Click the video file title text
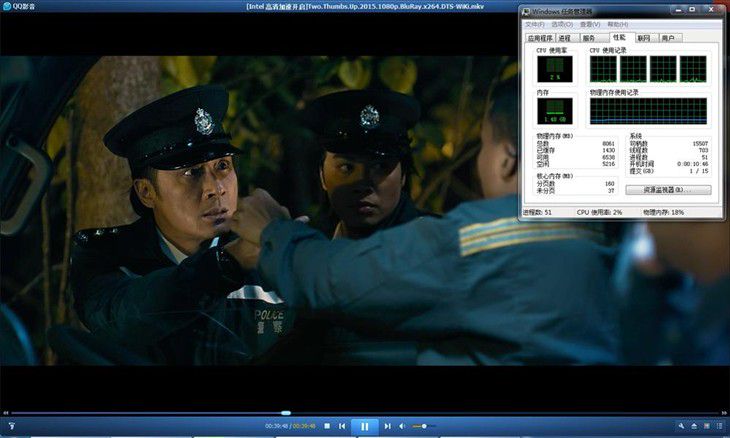 (x=365, y=7)
